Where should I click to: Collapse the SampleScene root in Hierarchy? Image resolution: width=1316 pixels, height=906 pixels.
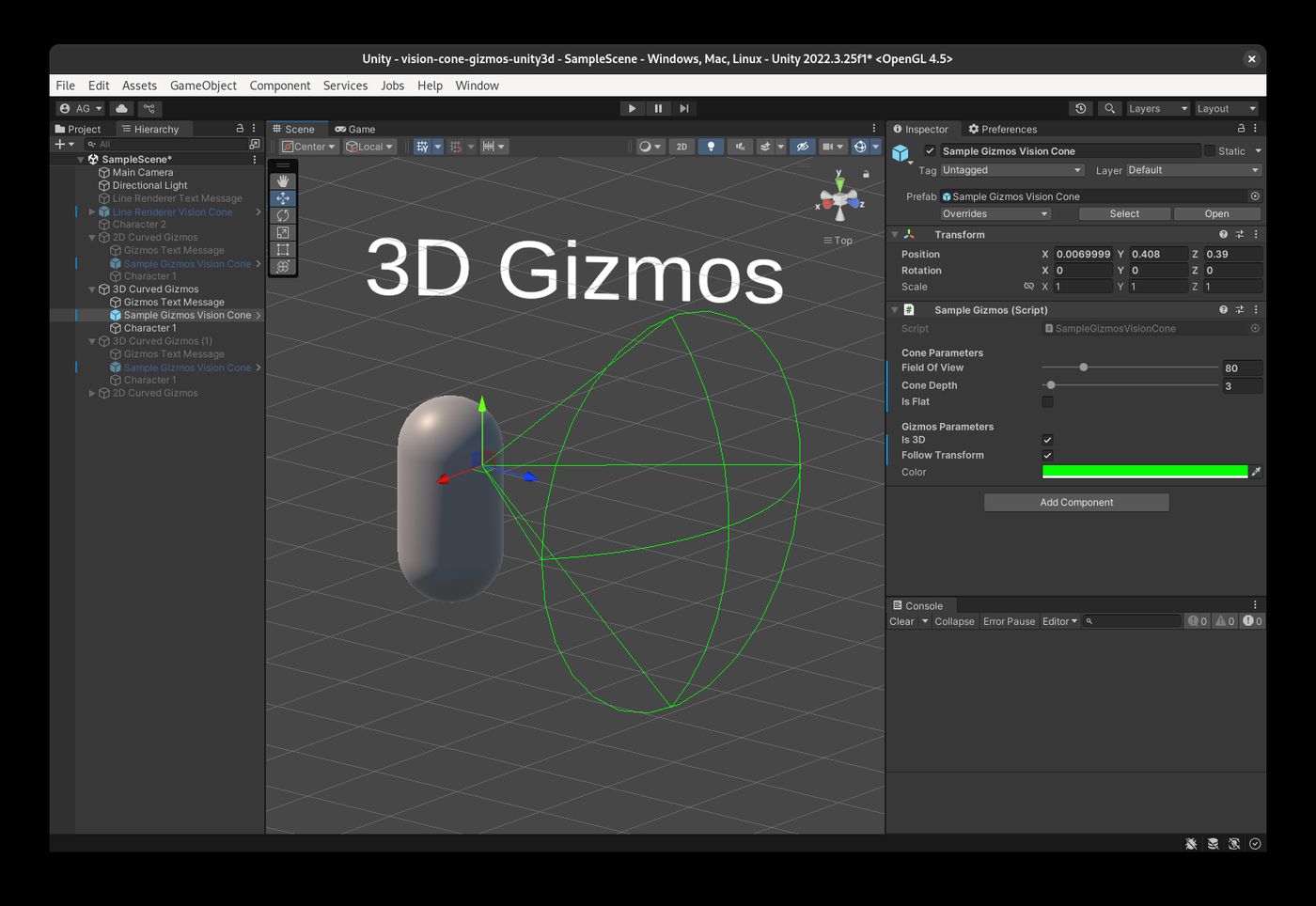tap(81, 160)
